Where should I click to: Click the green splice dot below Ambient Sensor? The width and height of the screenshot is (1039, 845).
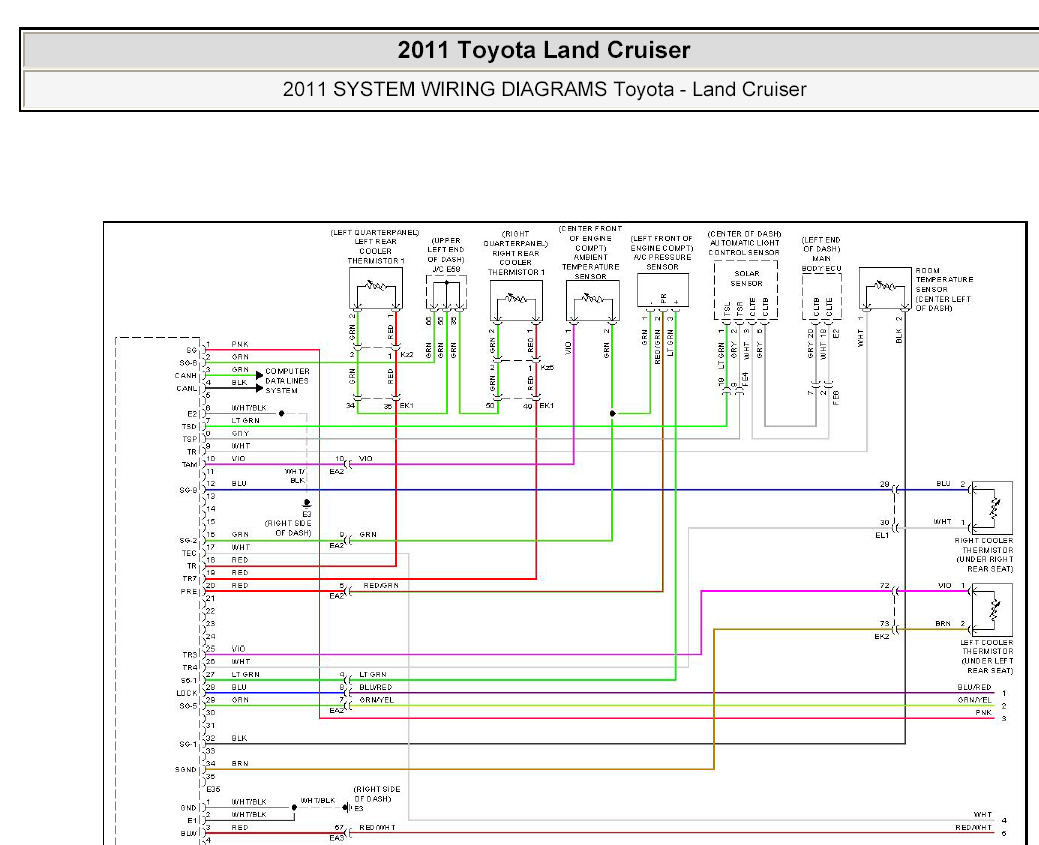click(x=612, y=414)
